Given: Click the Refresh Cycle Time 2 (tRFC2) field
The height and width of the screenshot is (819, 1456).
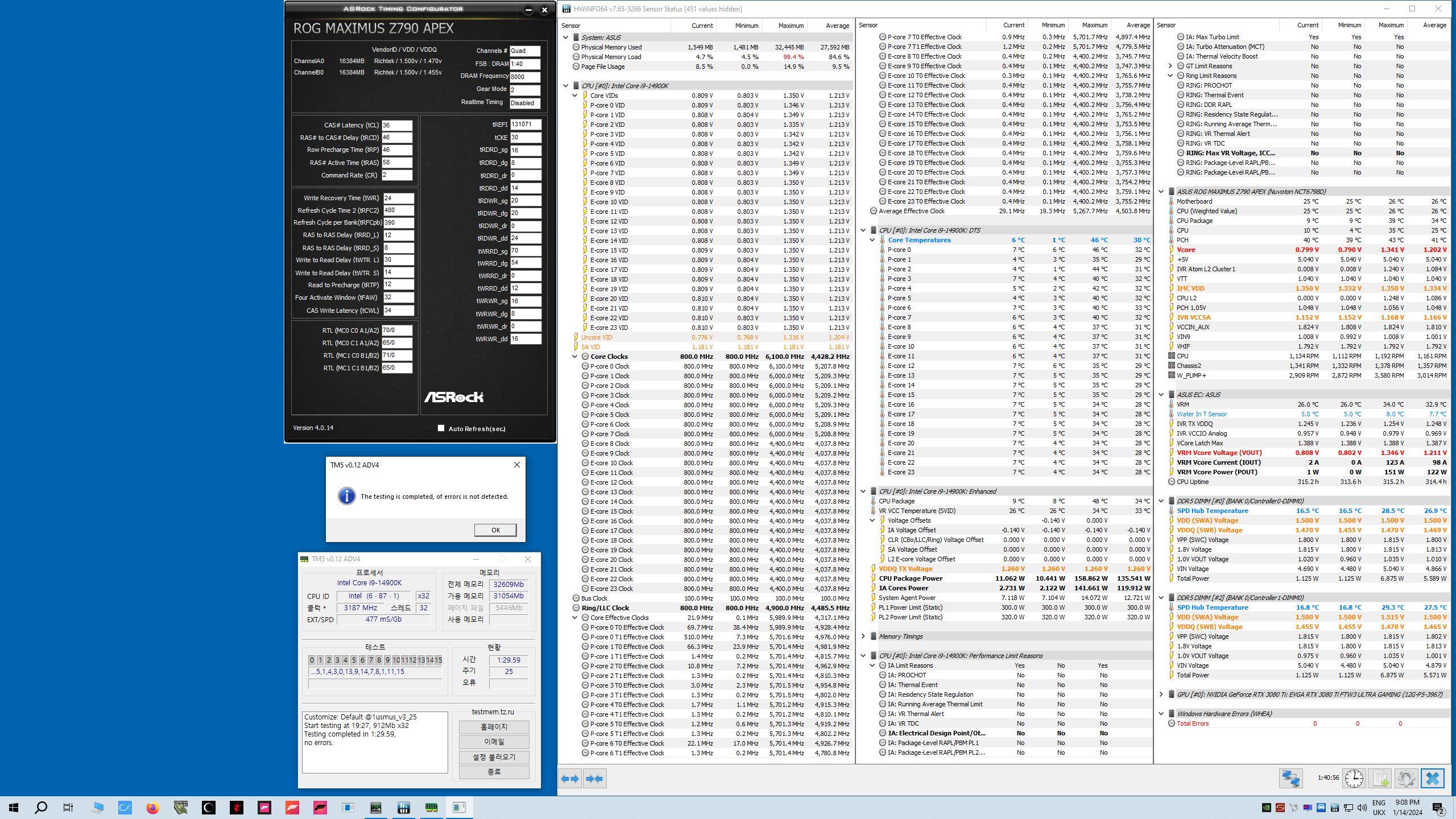Looking at the screenshot, I should (398, 210).
